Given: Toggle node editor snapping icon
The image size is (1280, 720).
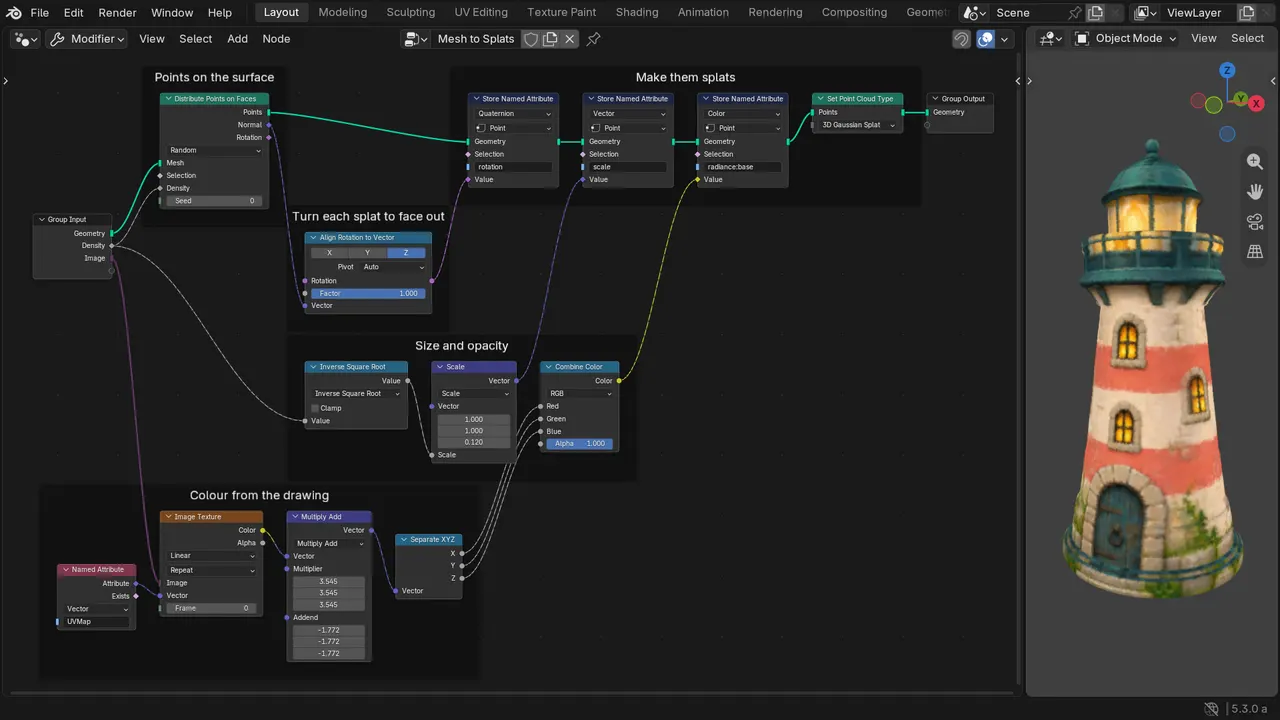Looking at the screenshot, I should [x=961, y=38].
